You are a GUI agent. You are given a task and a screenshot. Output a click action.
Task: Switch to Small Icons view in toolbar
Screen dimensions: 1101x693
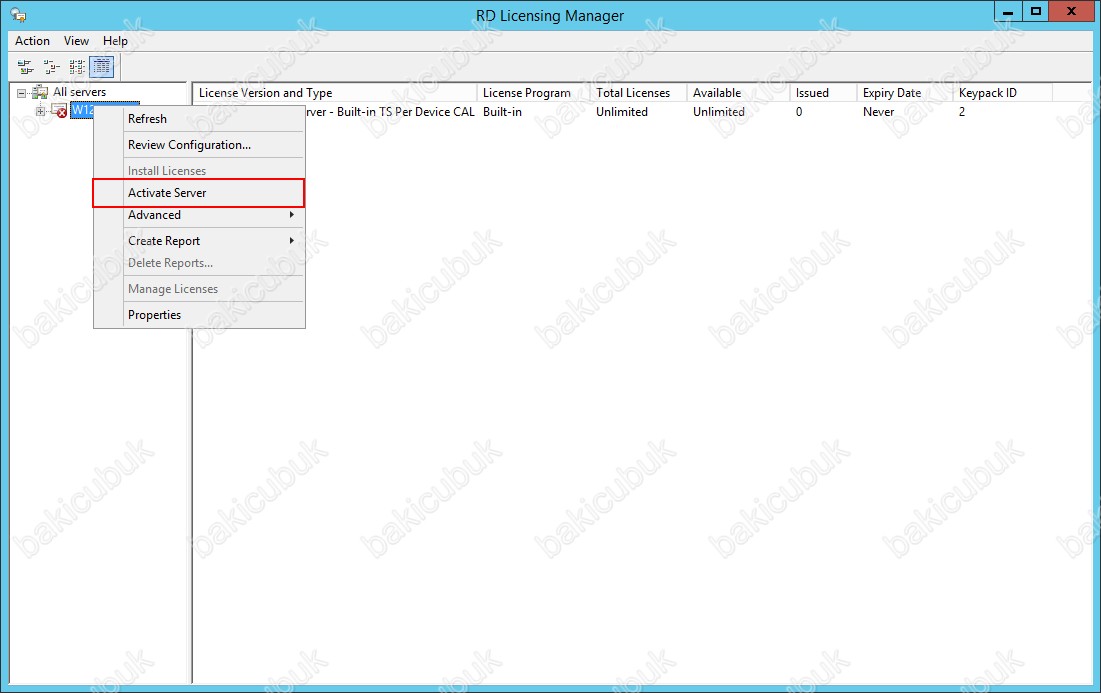tap(51, 67)
